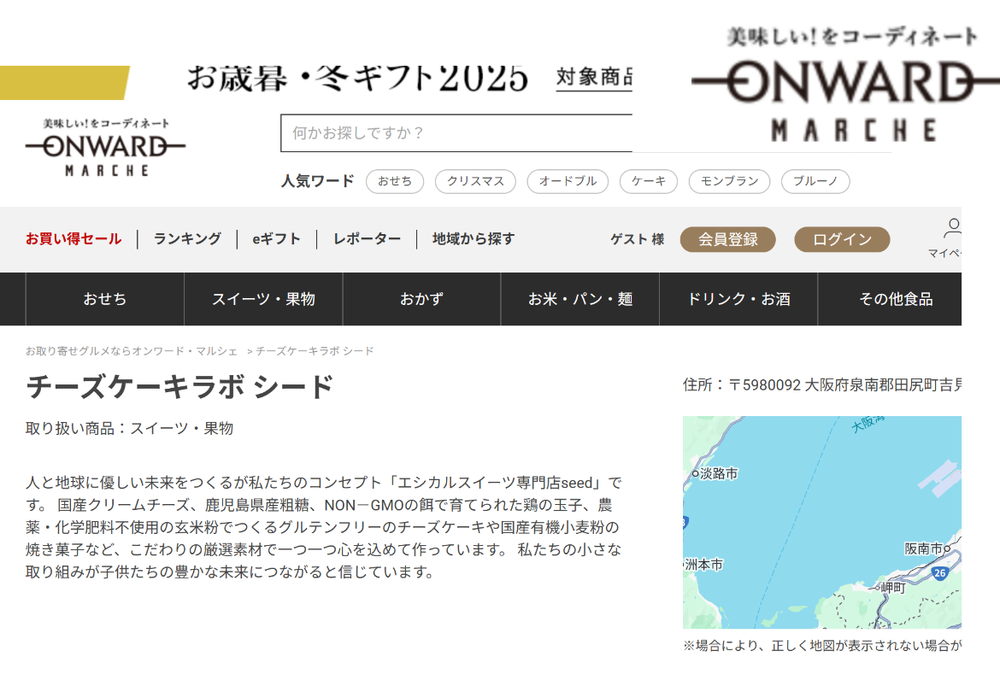This screenshot has width=1000, height=692.
Task: Click breadcrumb チーズケーキラボ シード
Action: coord(315,351)
